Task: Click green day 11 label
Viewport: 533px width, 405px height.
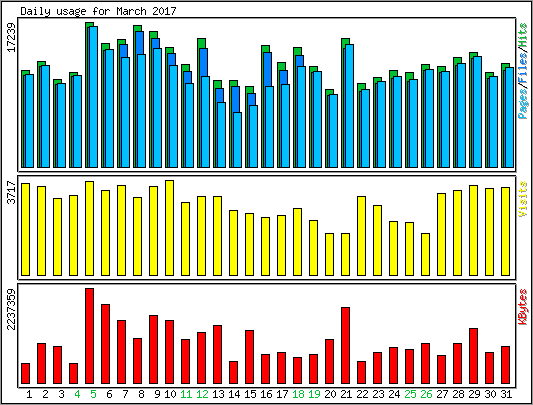Action: point(186,394)
